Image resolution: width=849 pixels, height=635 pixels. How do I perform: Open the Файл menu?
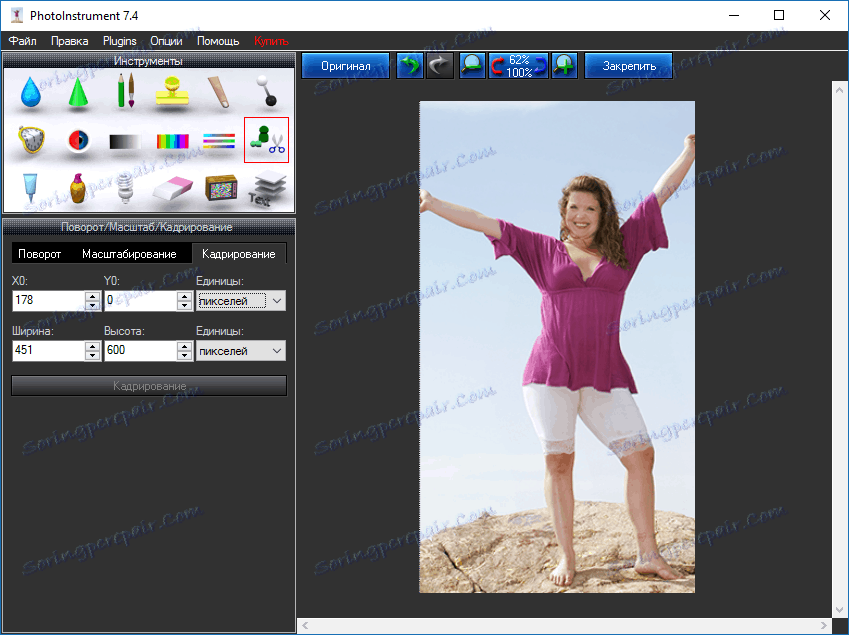tap(23, 41)
